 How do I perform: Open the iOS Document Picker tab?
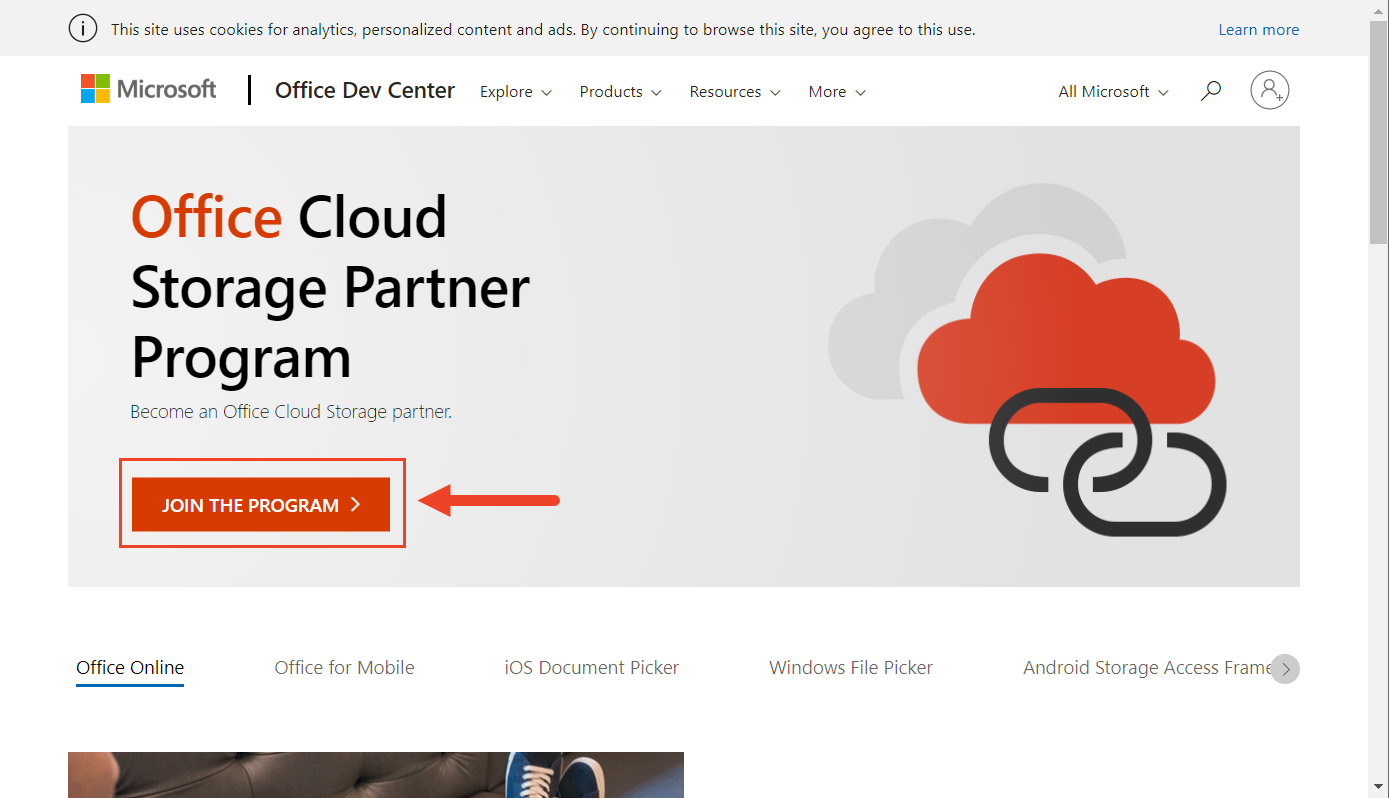(592, 667)
